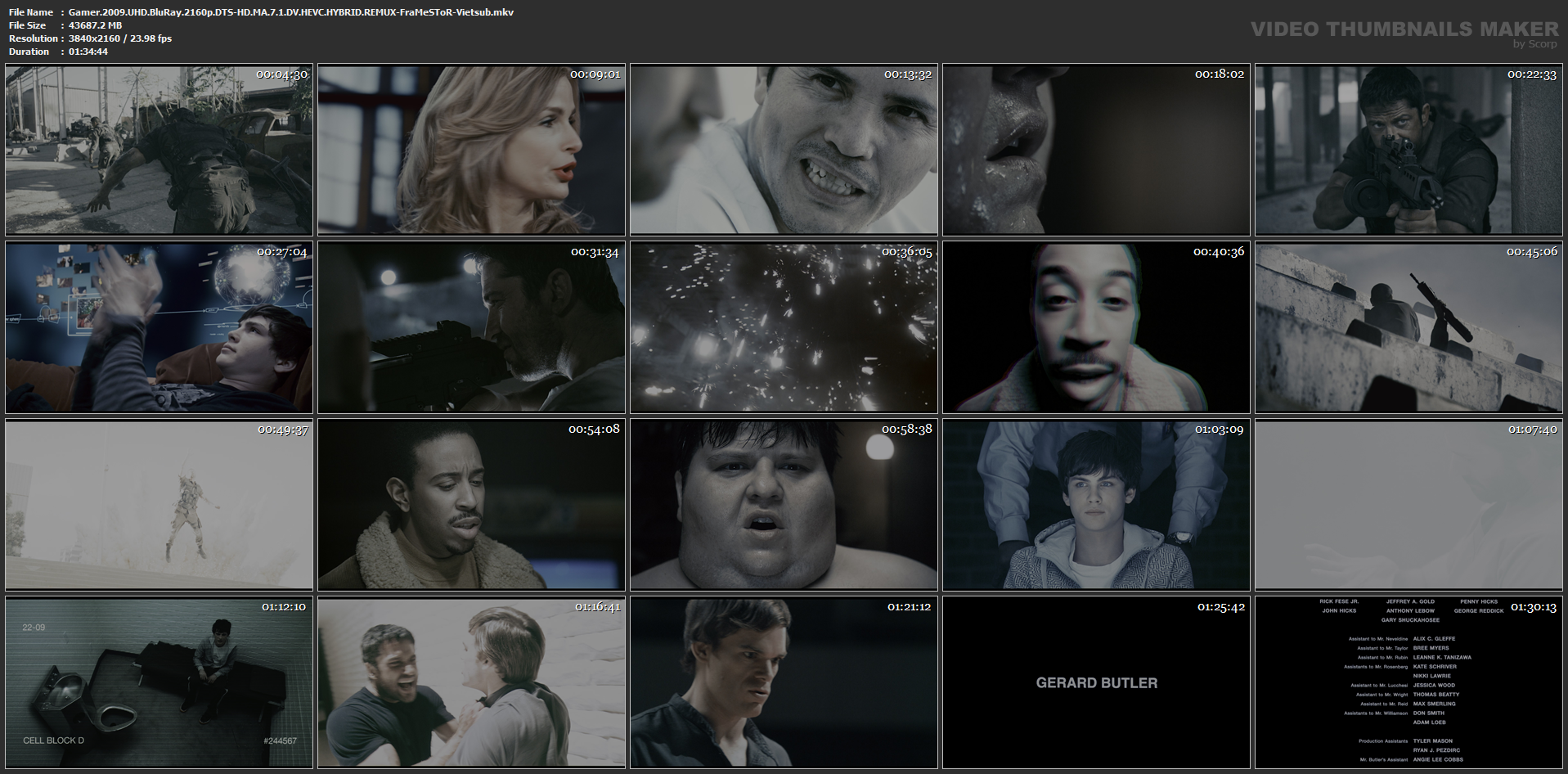Select the thumbnail timestamped 00:22:33
1568x774 pixels.
point(1409,150)
